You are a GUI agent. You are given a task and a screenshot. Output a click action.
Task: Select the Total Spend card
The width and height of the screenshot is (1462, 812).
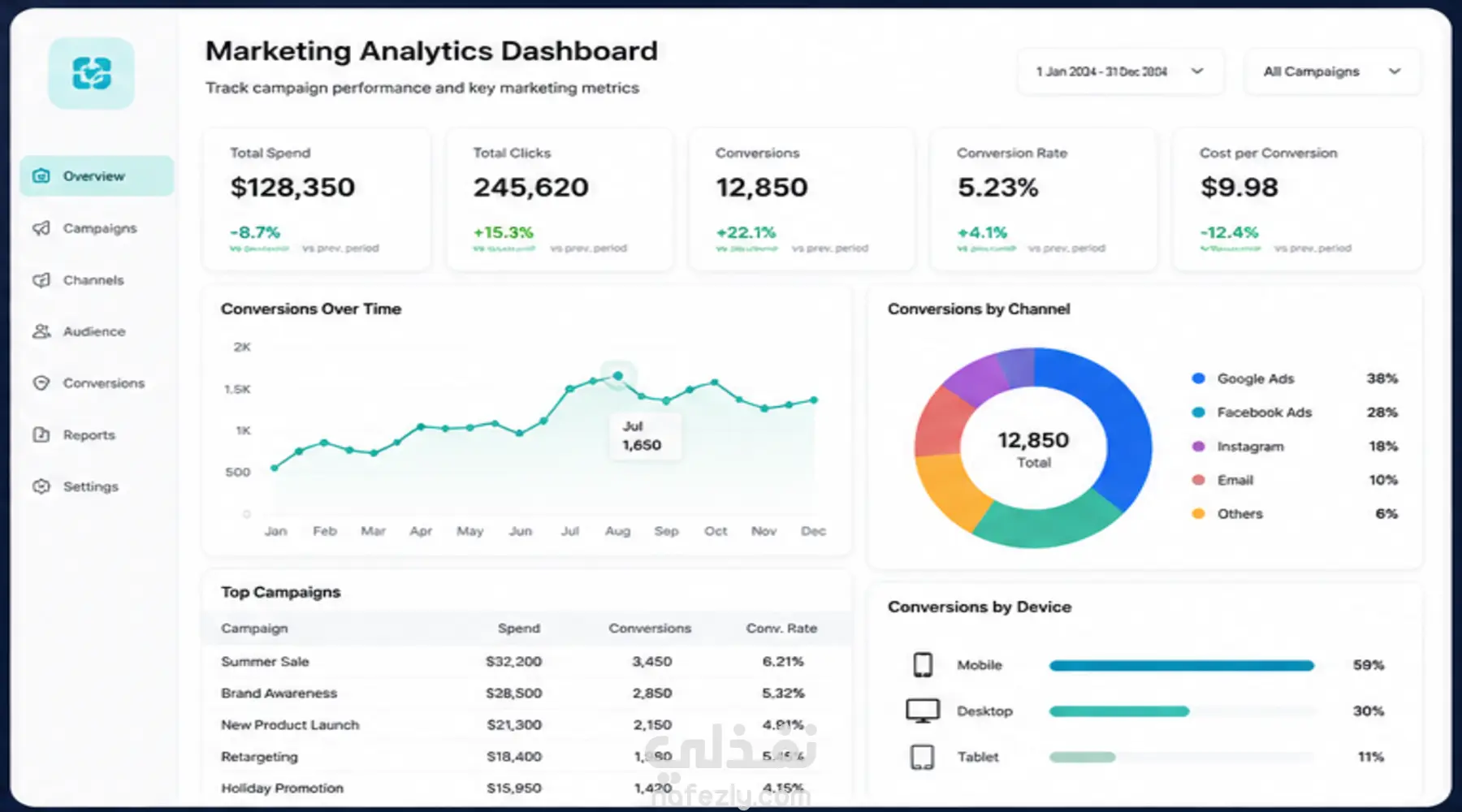pos(317,200)
